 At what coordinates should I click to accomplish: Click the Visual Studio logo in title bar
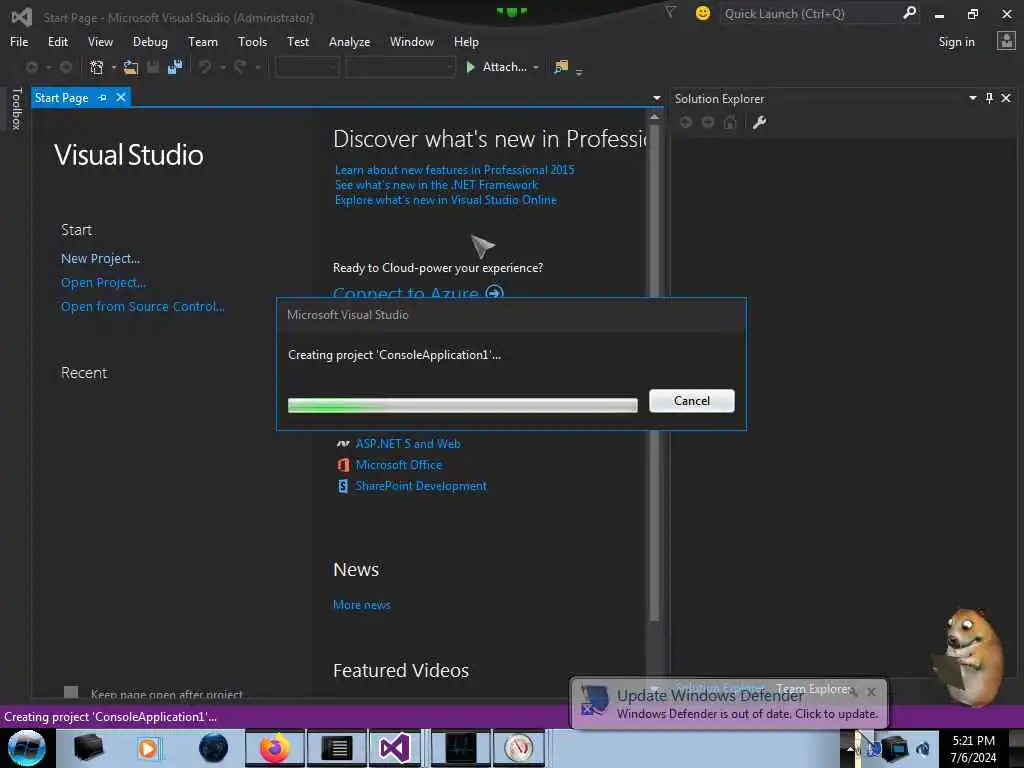pos(22,16)
